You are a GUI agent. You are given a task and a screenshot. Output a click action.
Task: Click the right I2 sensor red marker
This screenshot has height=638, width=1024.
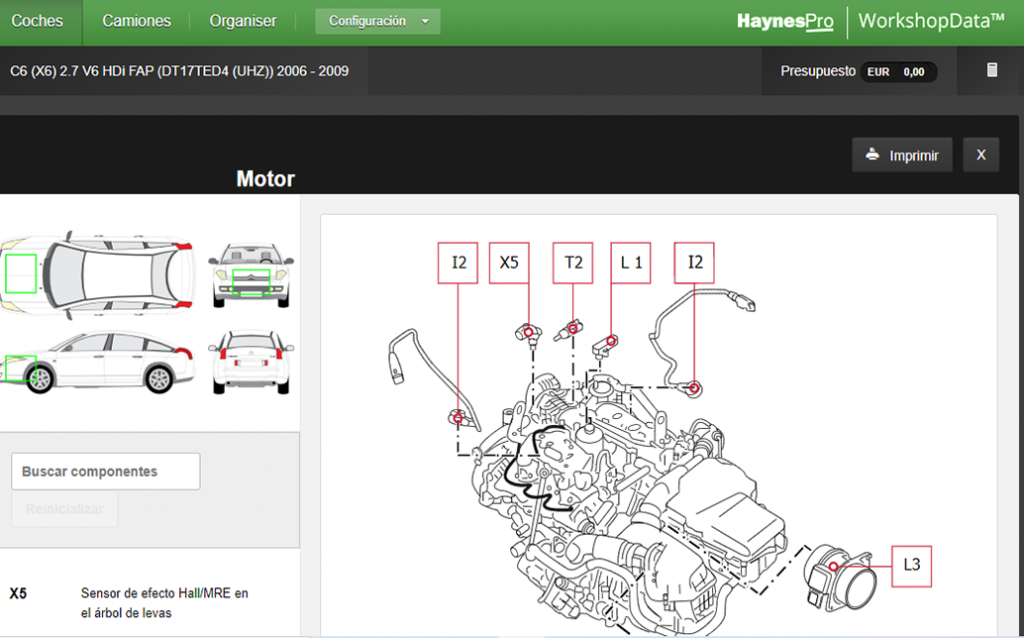(694, 389)
